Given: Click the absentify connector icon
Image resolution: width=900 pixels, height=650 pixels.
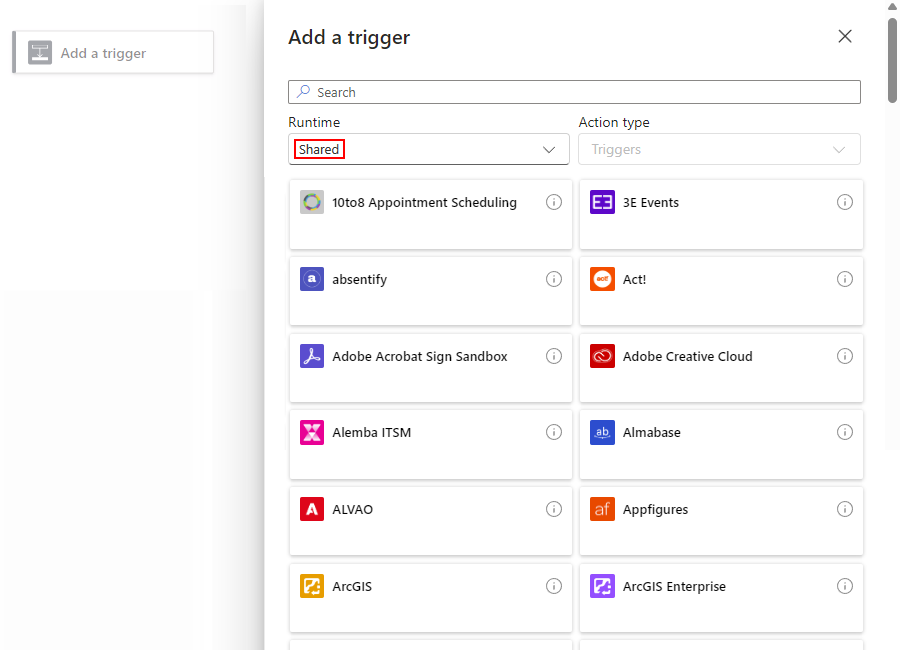Looking at the screenshot, I should pyautogui.click(x=311, y=279).
